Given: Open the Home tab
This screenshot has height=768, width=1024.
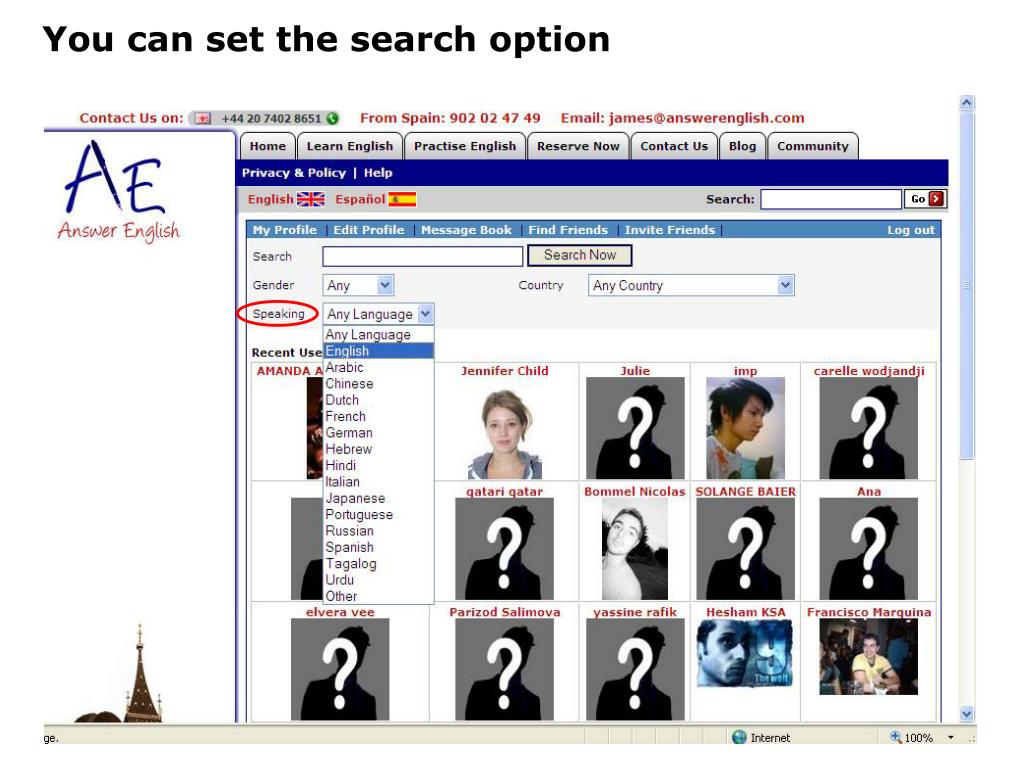Looking at the screenshot, I should point(268,146).
